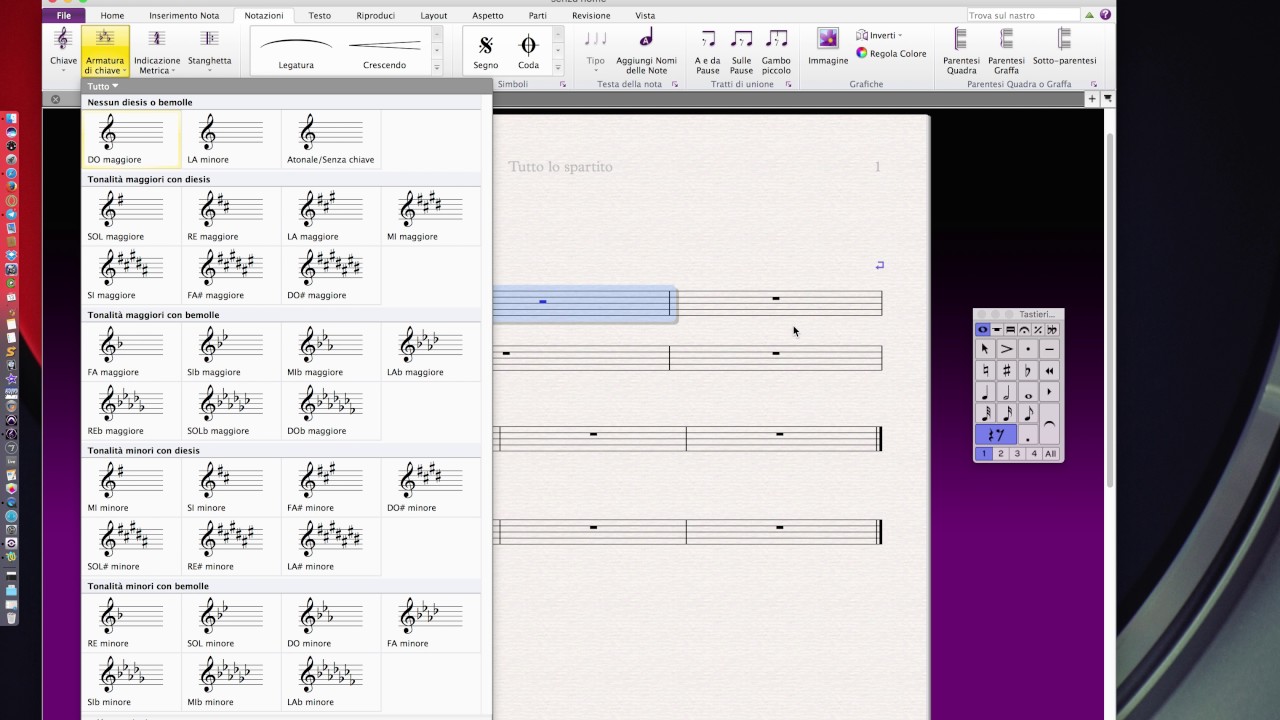The width and height of the screenshot is (1280, 720).
Task: Insert the Coda symbol
Action: pos(528,50)
